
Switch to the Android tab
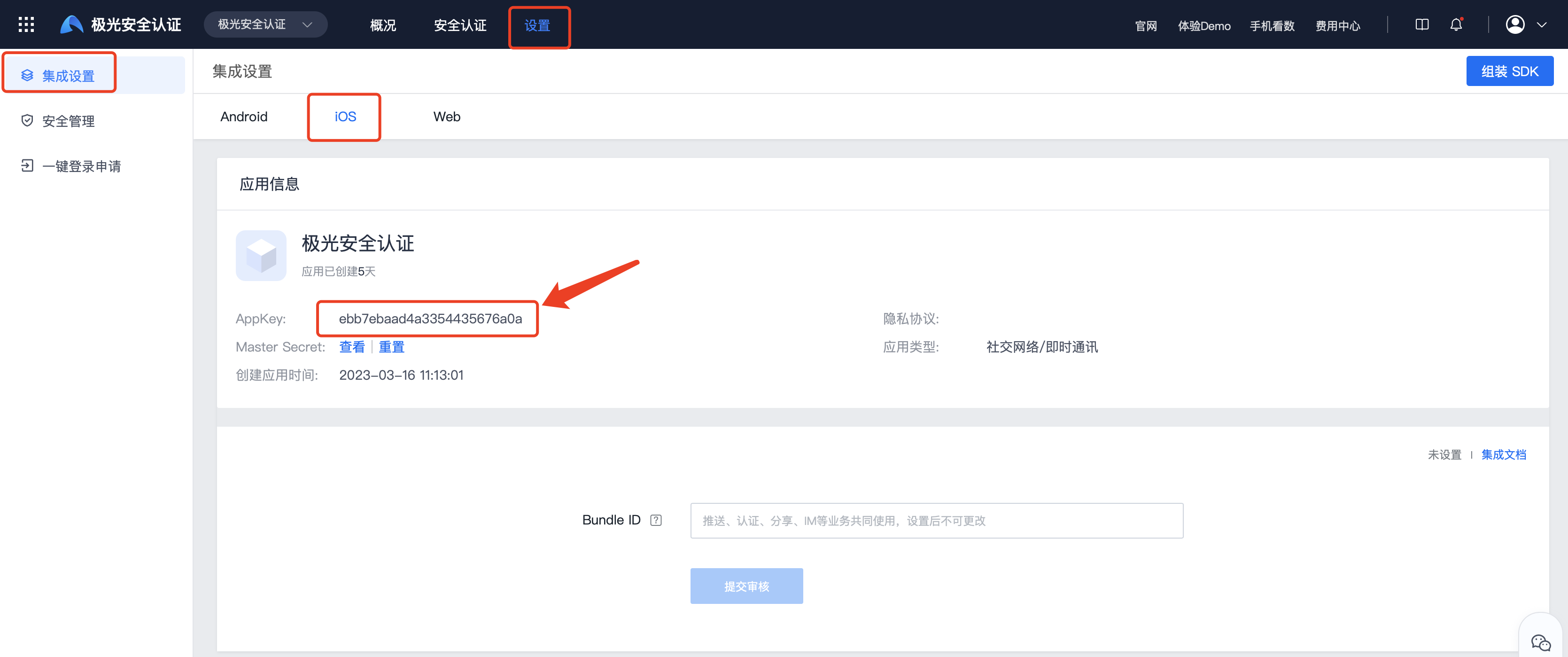[244, 116]
